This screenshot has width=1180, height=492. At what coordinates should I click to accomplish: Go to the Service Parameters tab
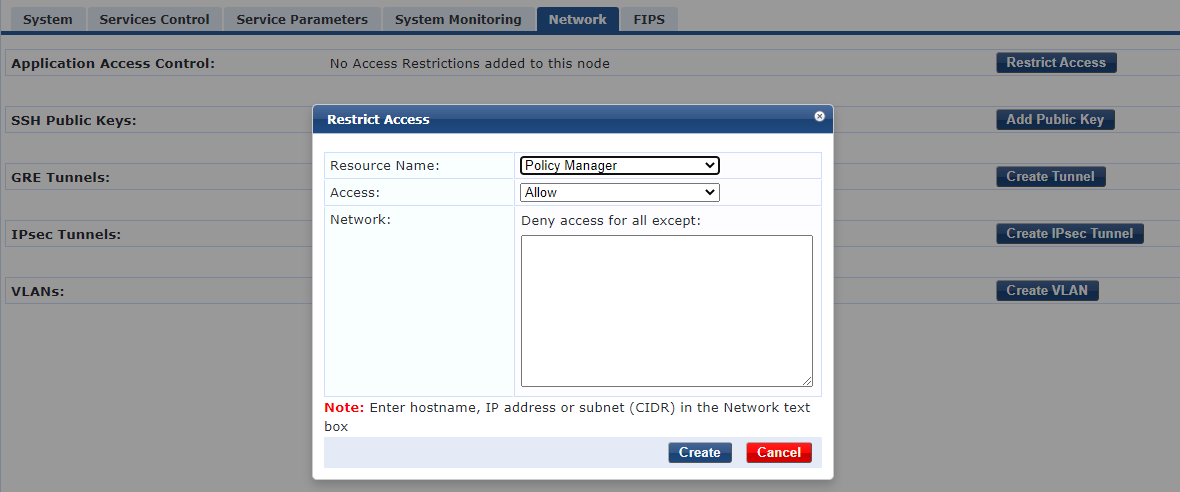tap(302, 20)
